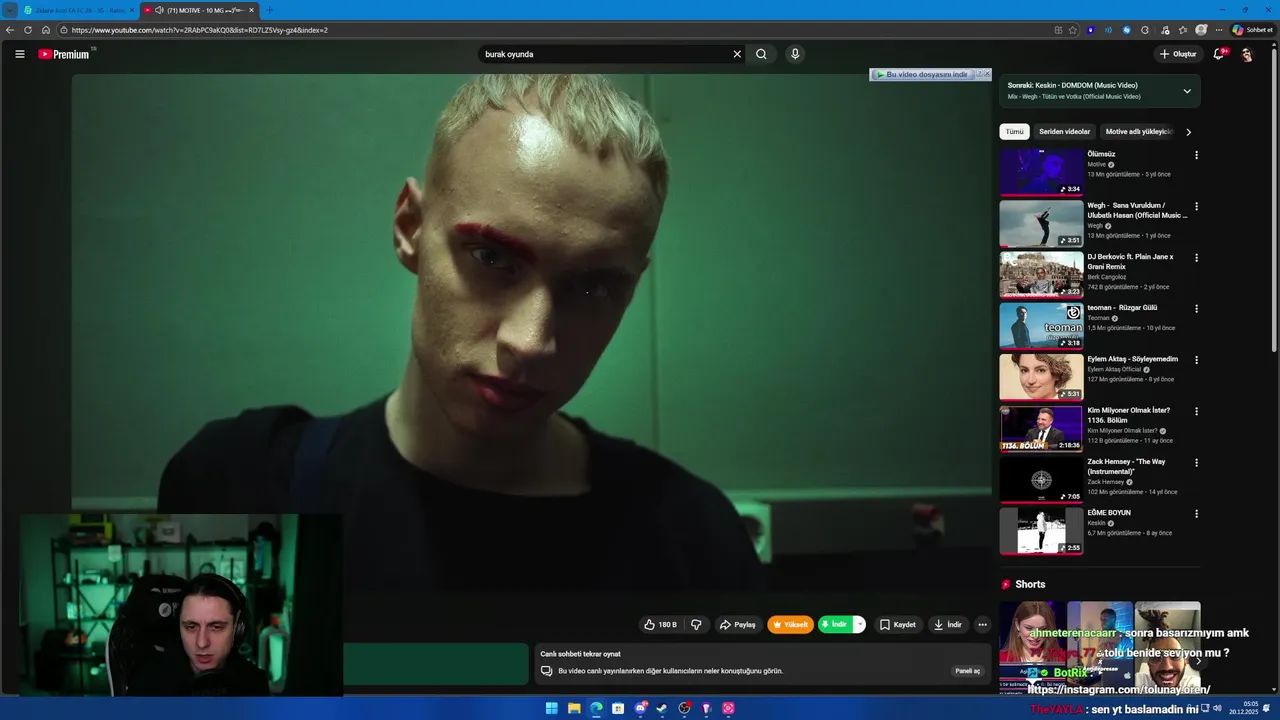Close the video download banner

tap(987, 74)
